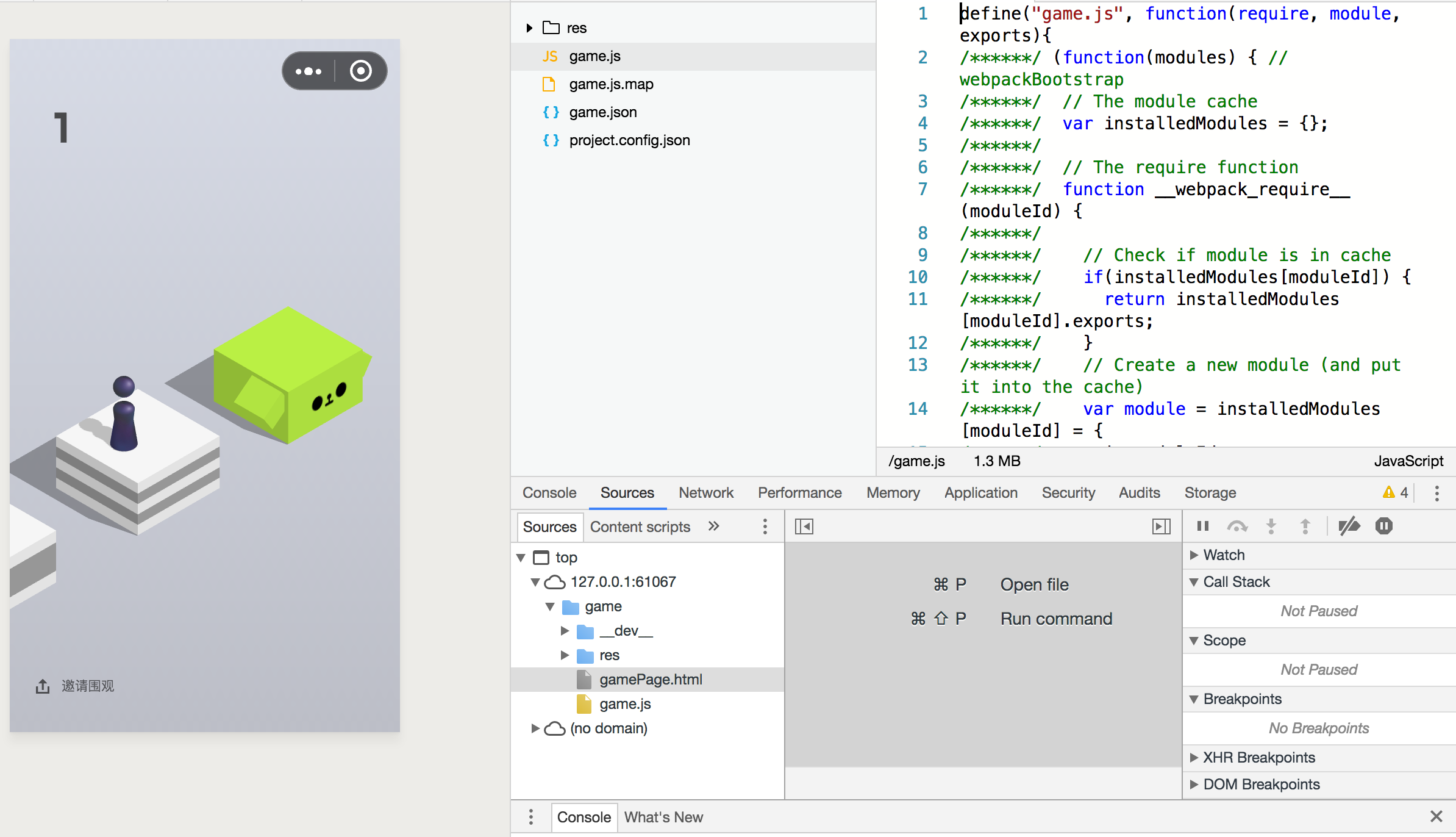
Task: Click the hide navigator panel icon
Action: [804, 526]
